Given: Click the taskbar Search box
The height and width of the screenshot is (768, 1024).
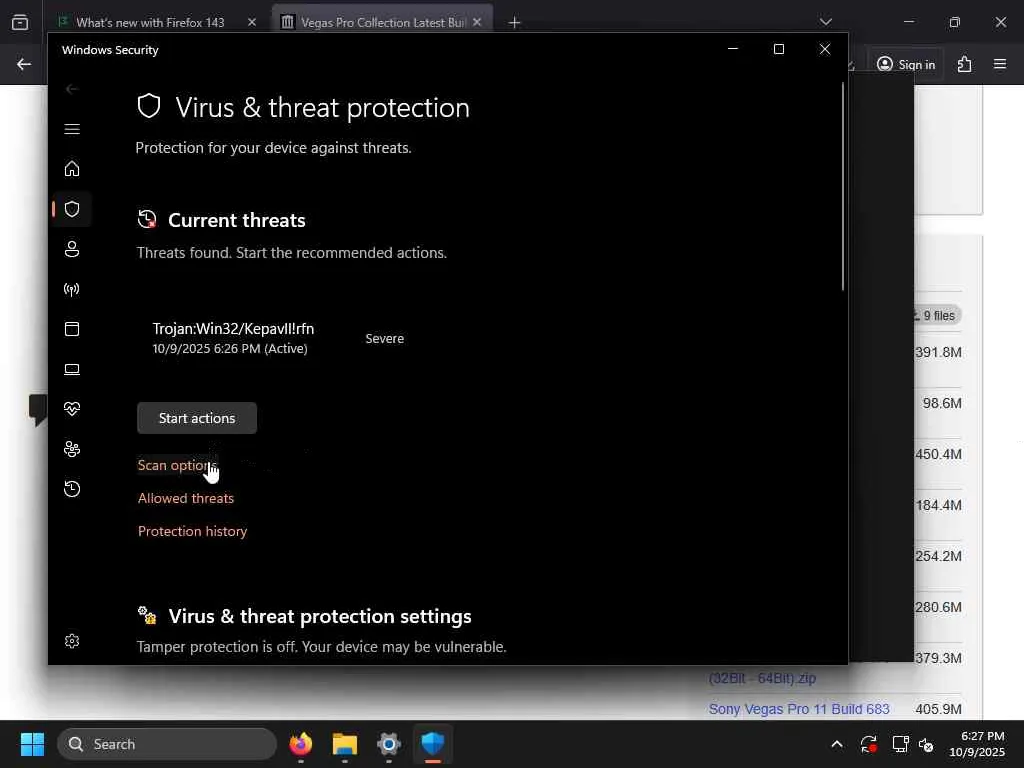Looking at the screenshot, I should [167, 744].
